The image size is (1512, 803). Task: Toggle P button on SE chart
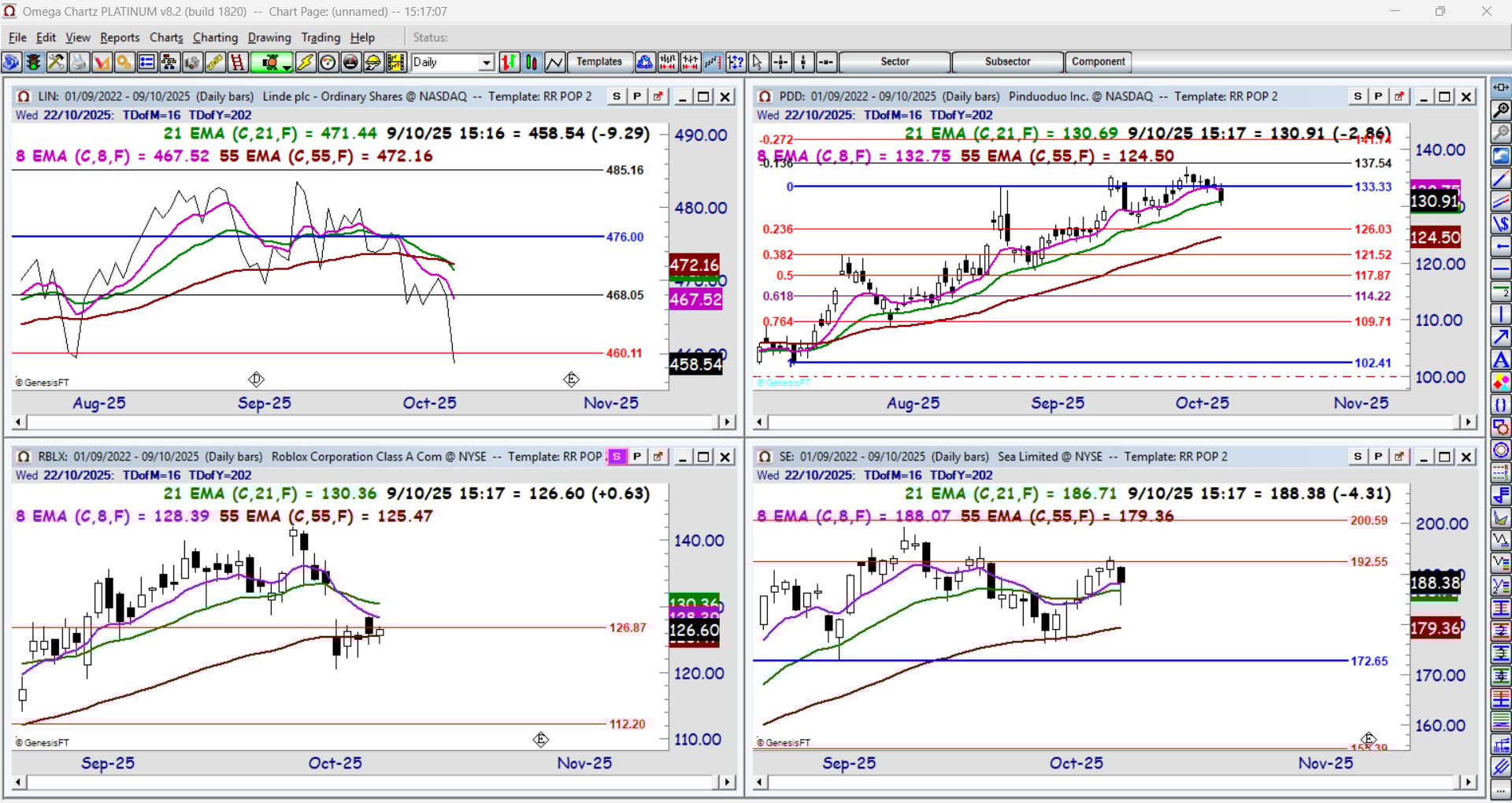(x=1378, y=457)
